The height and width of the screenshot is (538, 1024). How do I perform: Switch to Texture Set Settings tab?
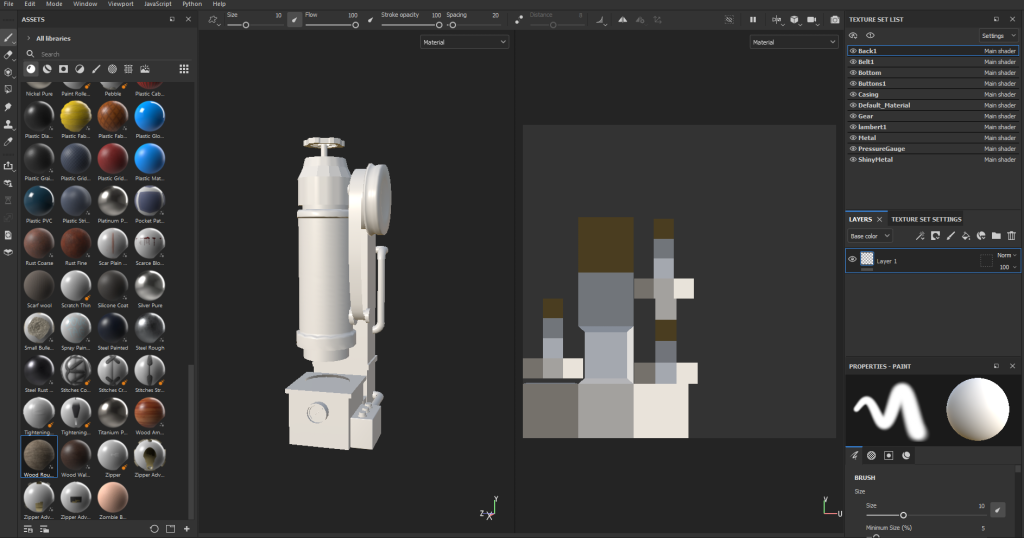click(x=926, y=219)
